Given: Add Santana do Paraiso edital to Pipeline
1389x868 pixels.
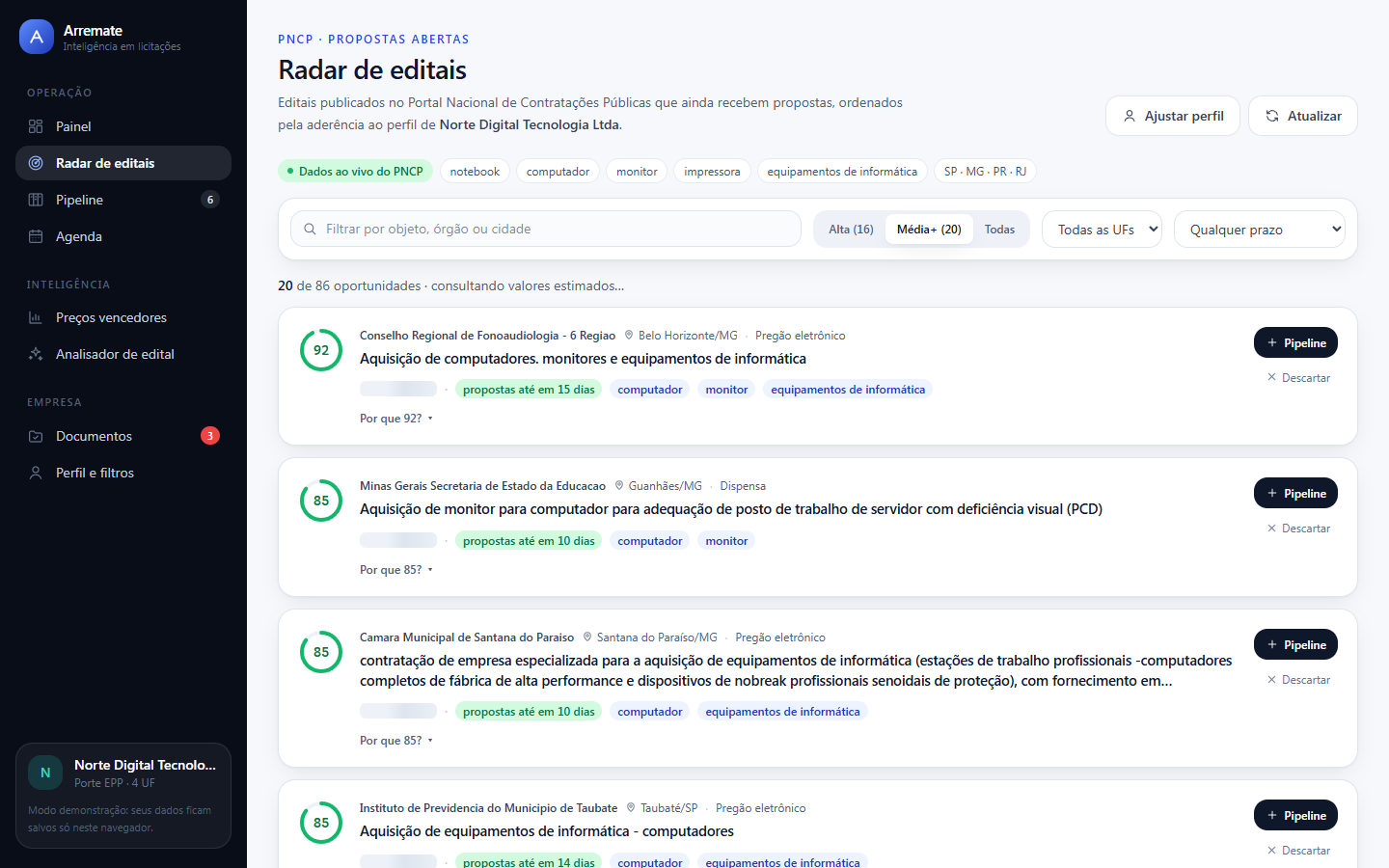Looking at the screenshot, I should (x=1295, y=645).
